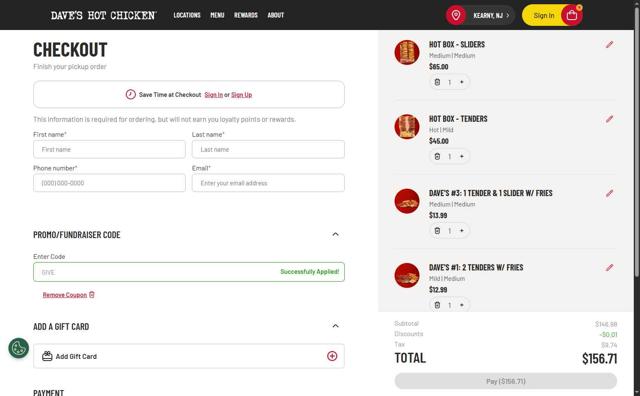
Task: Click the Dave's #3 product image
Action: [407, 201]
